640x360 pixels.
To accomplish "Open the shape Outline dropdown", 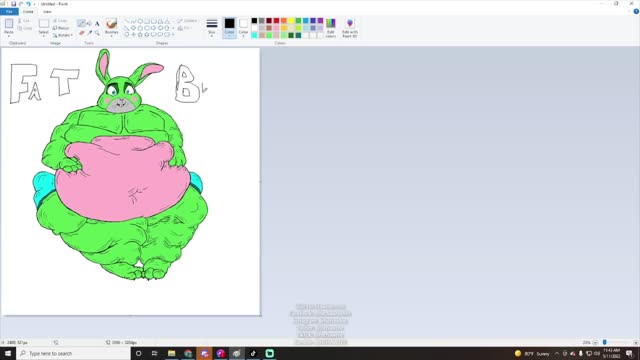I will [188, 21].
